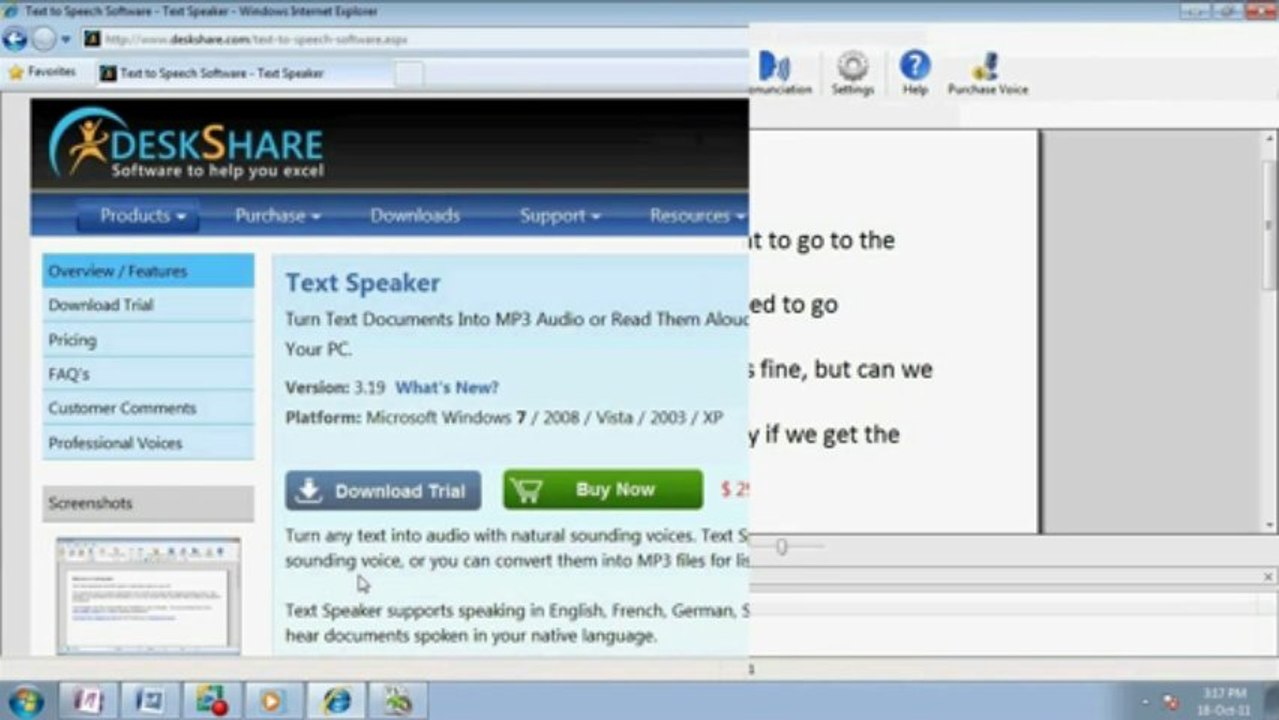This screenshot has width=1279, height=720.
Task: Close the lower panel in Text Speaker
Action: tap(1268, 577)
